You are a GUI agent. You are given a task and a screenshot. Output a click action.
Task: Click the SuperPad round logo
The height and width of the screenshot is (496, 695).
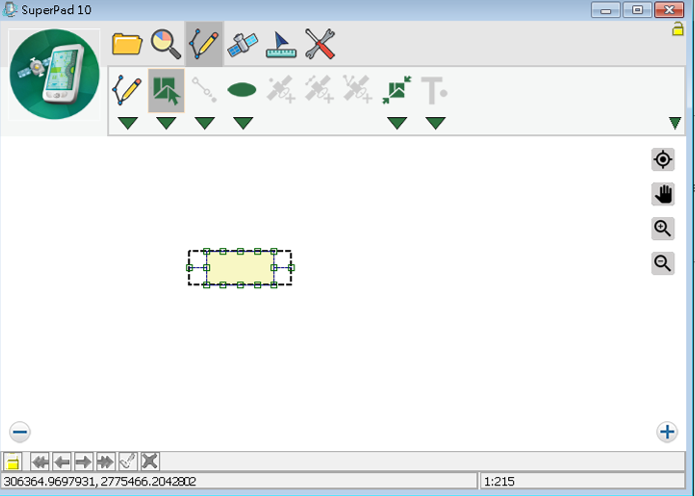[55, 74]
